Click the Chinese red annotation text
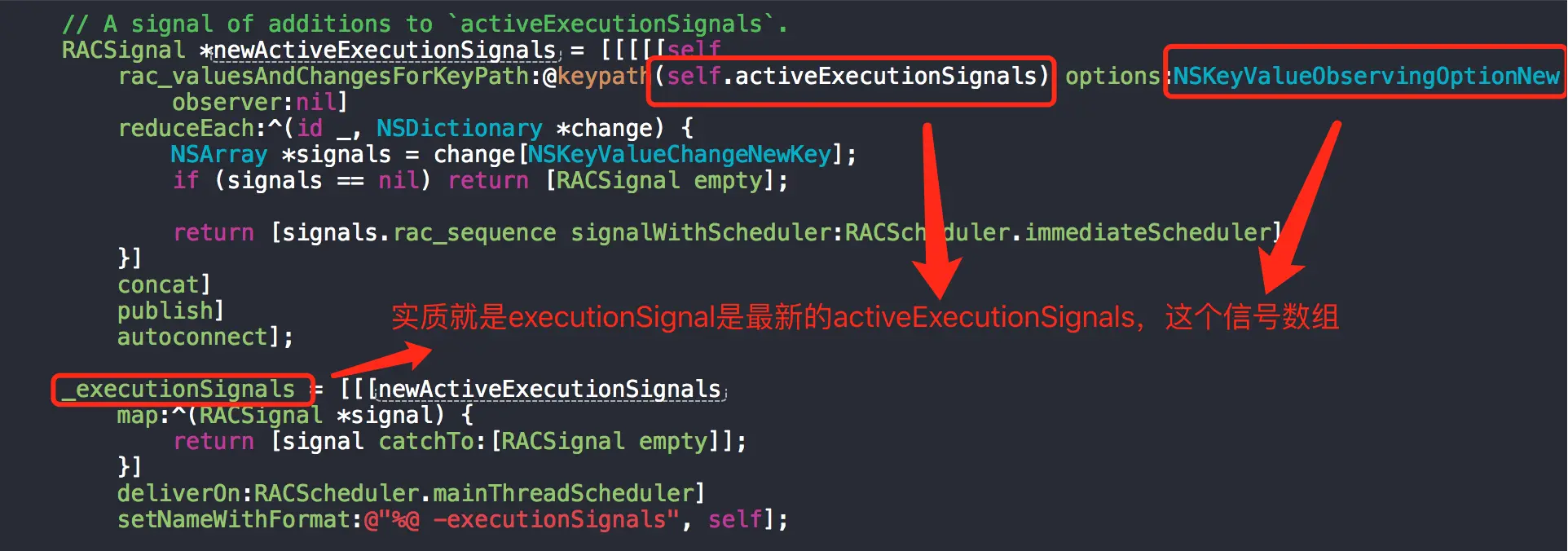 (x=864, y=317)
